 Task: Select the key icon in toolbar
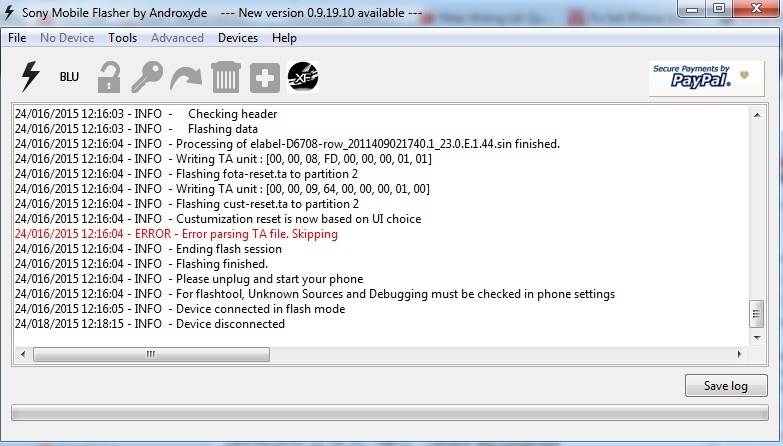click(x=147, y=77)
